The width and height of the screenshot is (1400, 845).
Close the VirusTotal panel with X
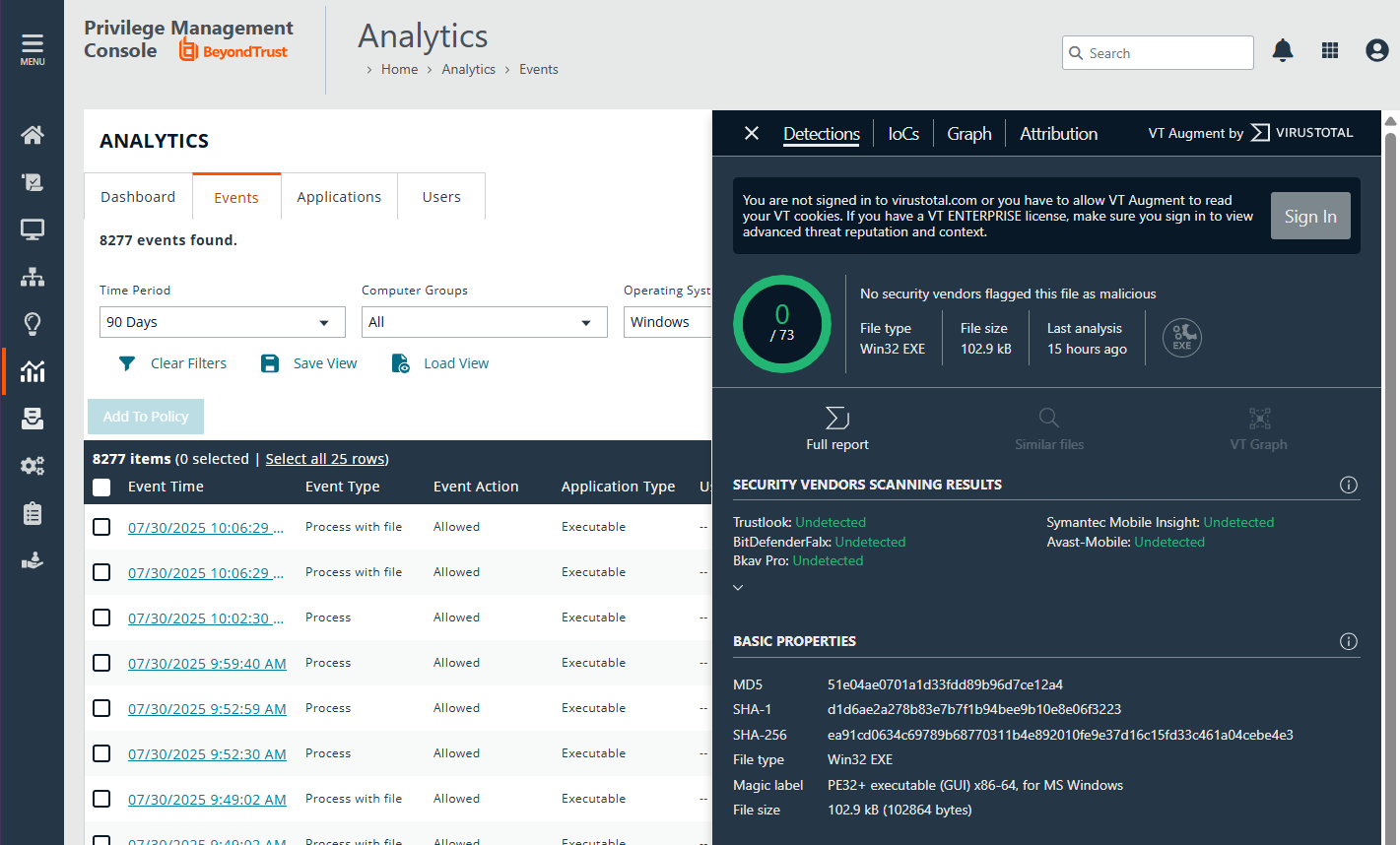click(x=752, y=133)
